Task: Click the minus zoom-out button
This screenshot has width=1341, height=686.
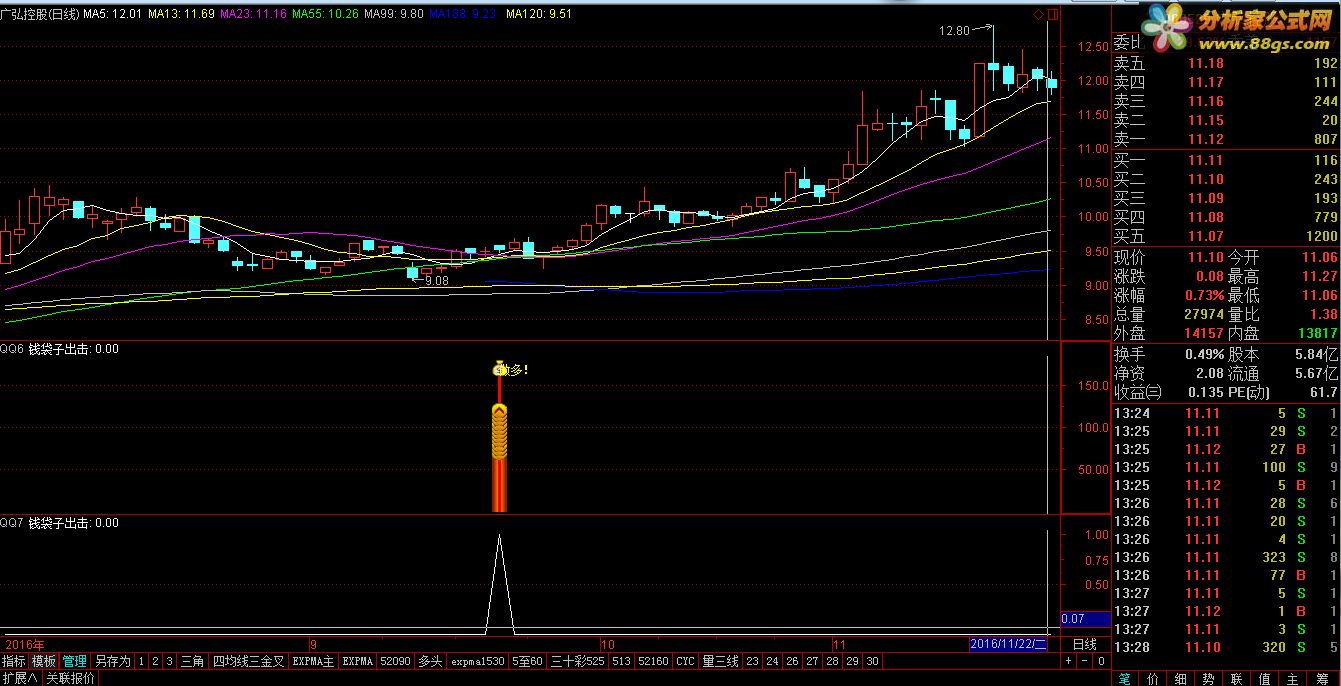Action: 1085,661
